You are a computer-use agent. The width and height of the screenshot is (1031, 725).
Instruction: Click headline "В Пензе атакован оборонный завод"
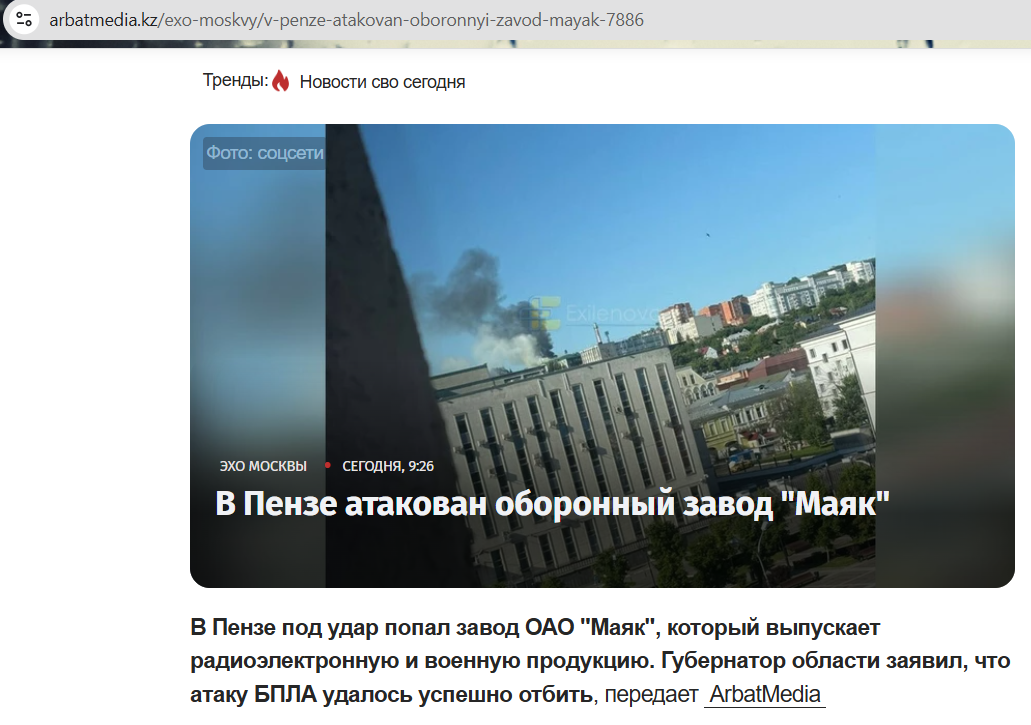[x=552, y=504]
